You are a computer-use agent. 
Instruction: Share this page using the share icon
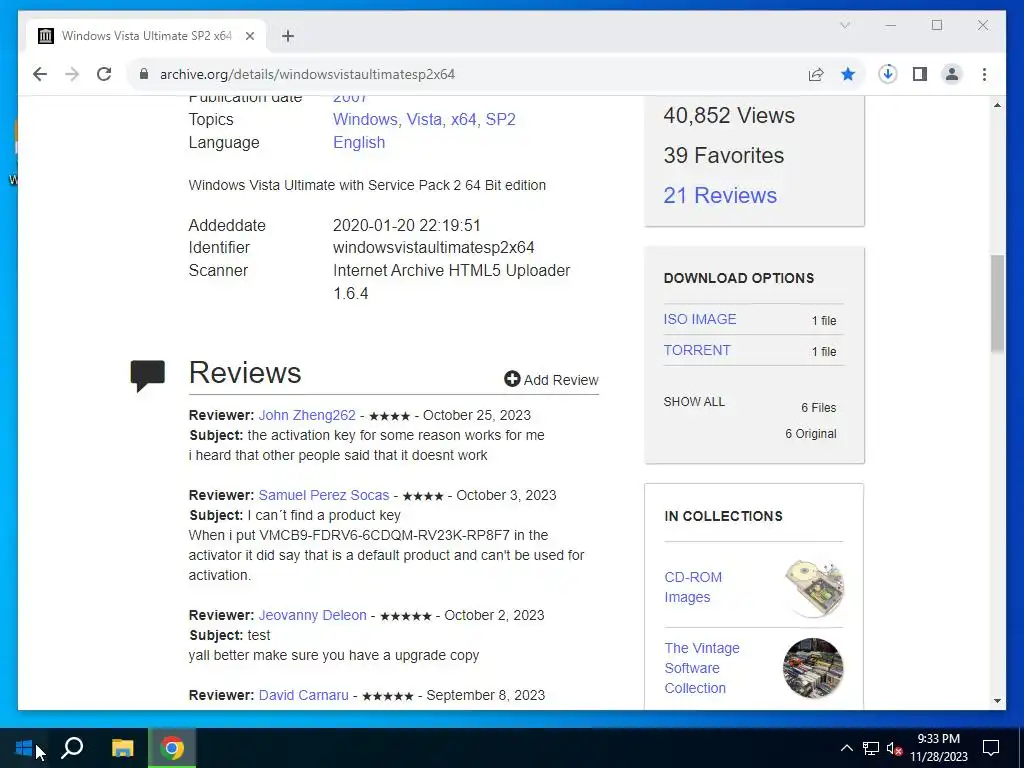[x=816, y=74]
